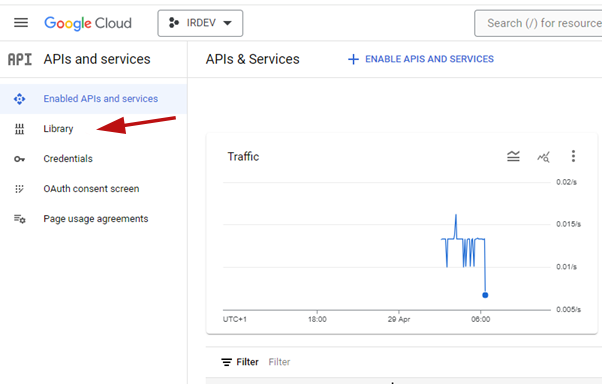Viewport: 602px width, 384px height.
Task: Click the dropdown arrow next to IRDEV
Action: [227, 23]
